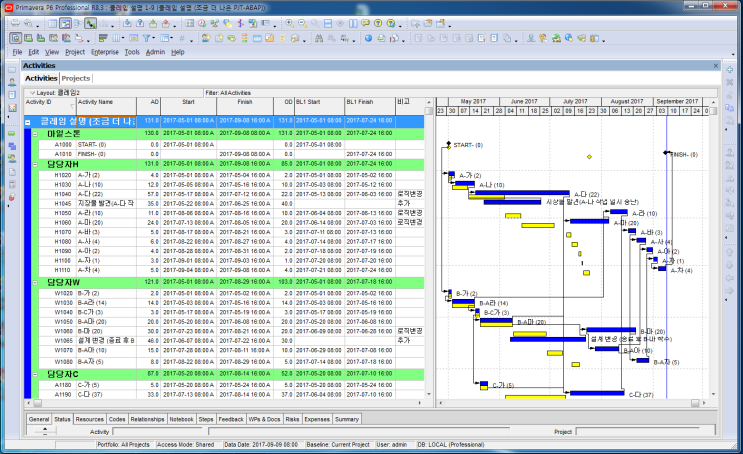Click the table's vertical scrollbar thumb
This screenshot has width=743, height=454.
pyautogui.click(x=429, y=111)
